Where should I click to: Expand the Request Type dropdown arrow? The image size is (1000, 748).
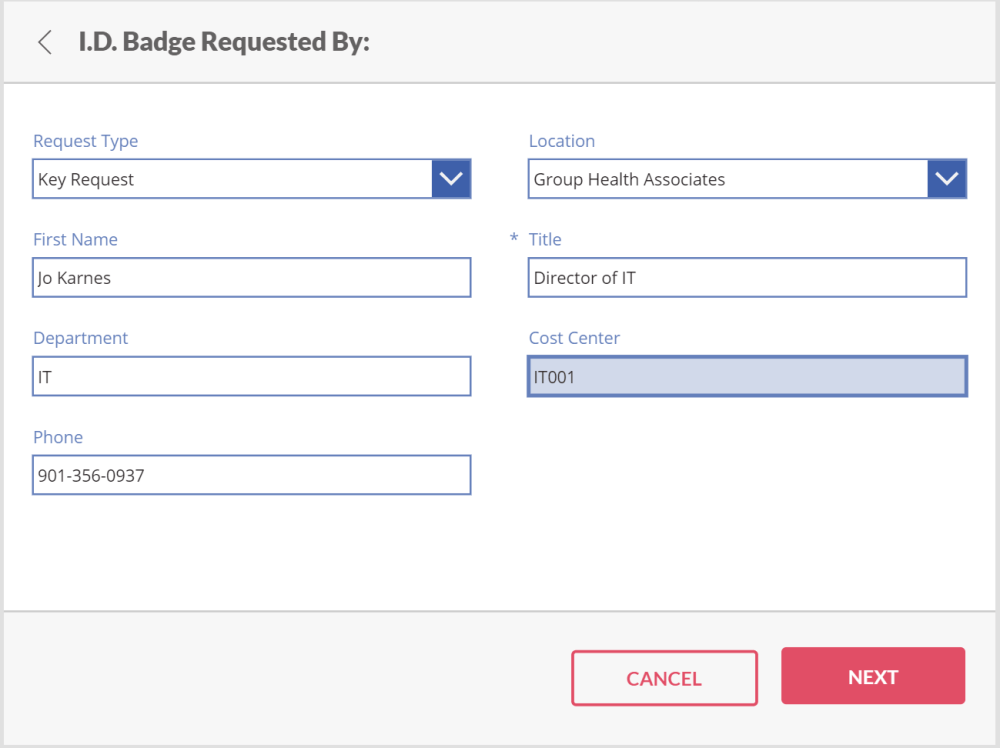451,179
